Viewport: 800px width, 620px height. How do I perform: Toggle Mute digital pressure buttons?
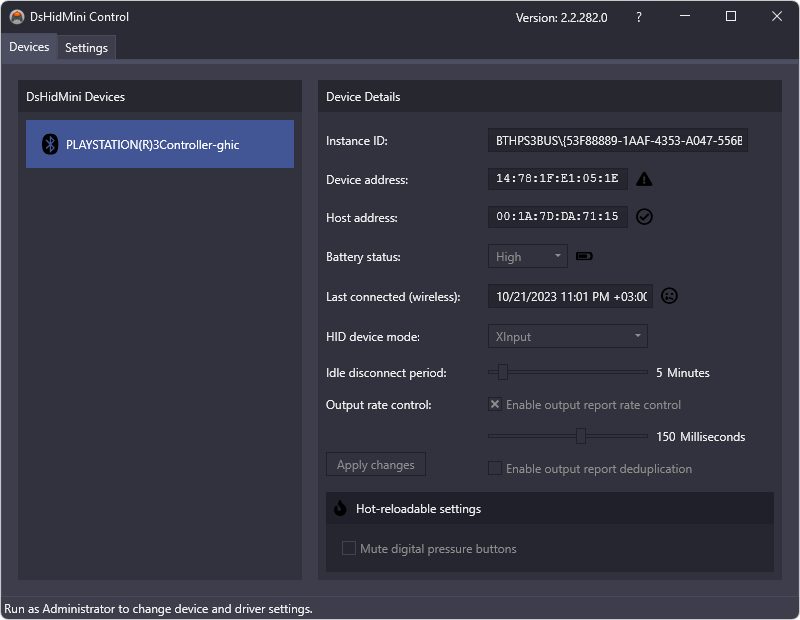coord(429,549)
